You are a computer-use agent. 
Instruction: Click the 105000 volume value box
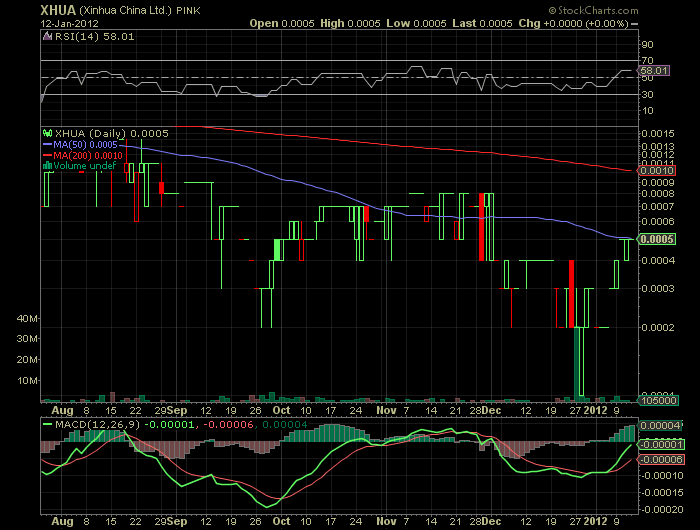[659, 401]
